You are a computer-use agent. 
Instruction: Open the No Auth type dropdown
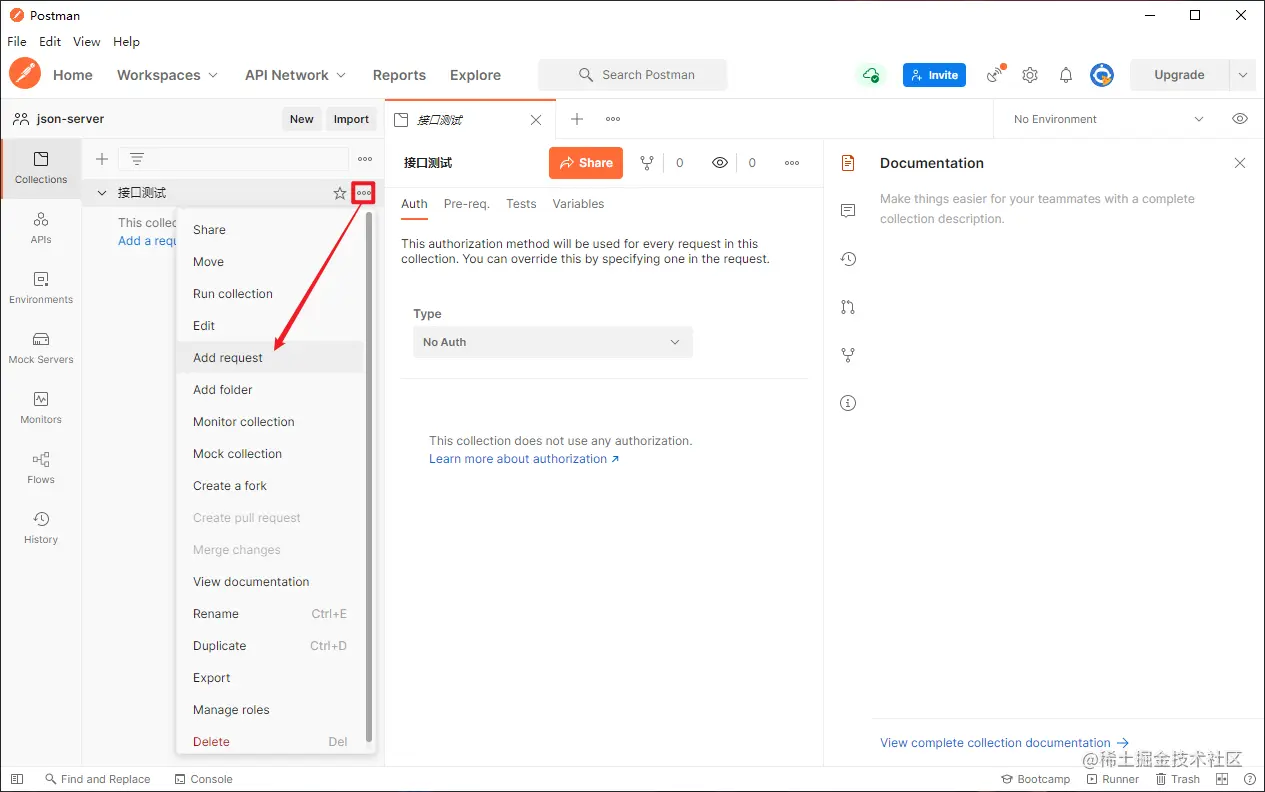click(x=553, y=342)
